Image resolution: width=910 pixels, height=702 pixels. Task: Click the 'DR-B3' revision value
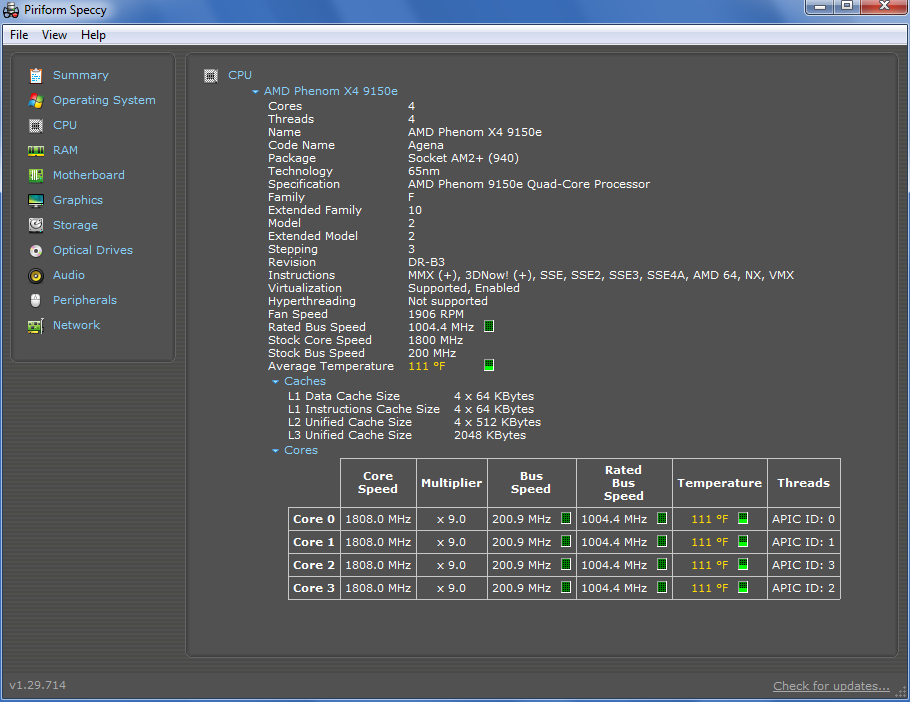click(x=427, y=262)
